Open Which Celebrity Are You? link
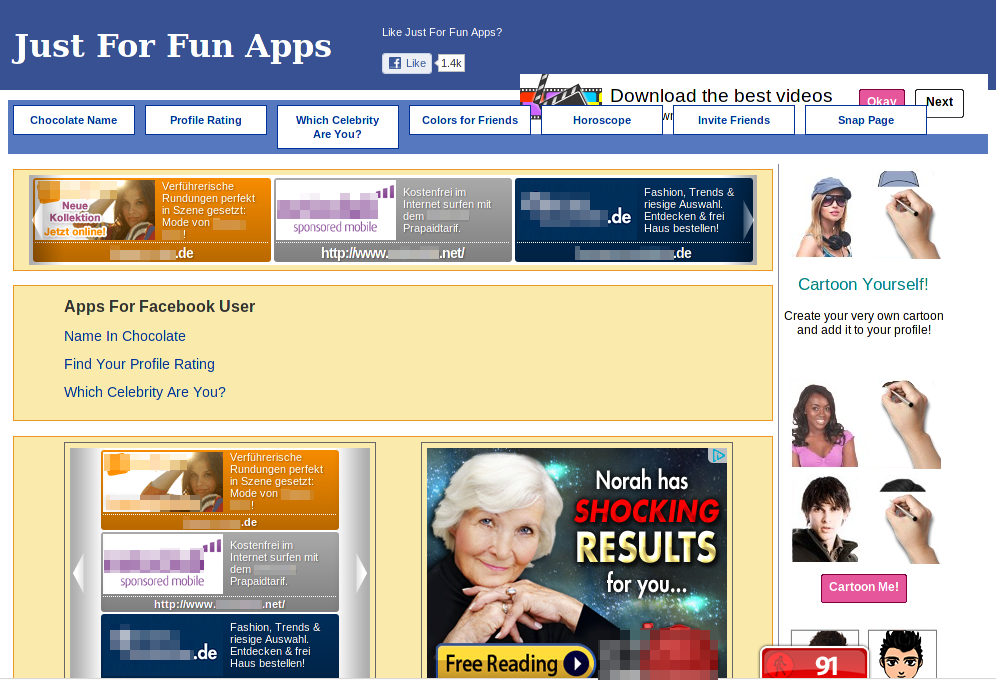The height and width of the screenshot is (680, 996). 145,392
